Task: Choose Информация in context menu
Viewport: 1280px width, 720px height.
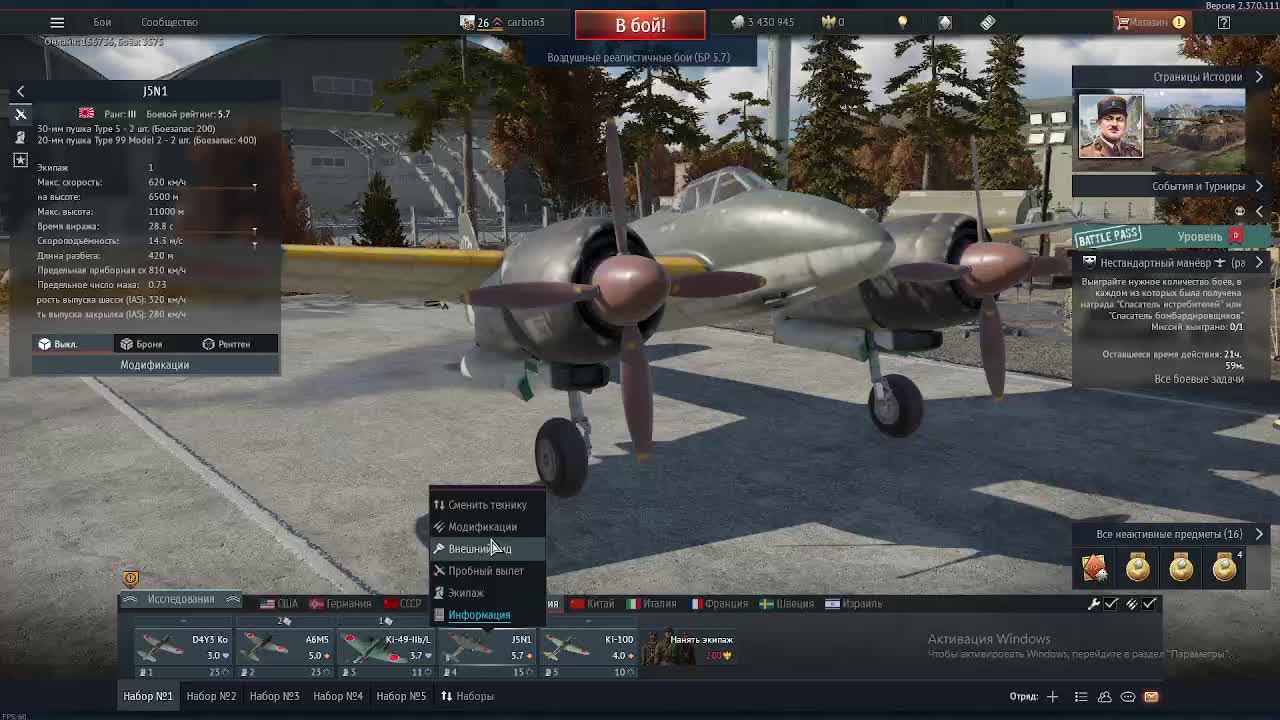Action: (x=488, y=615)
